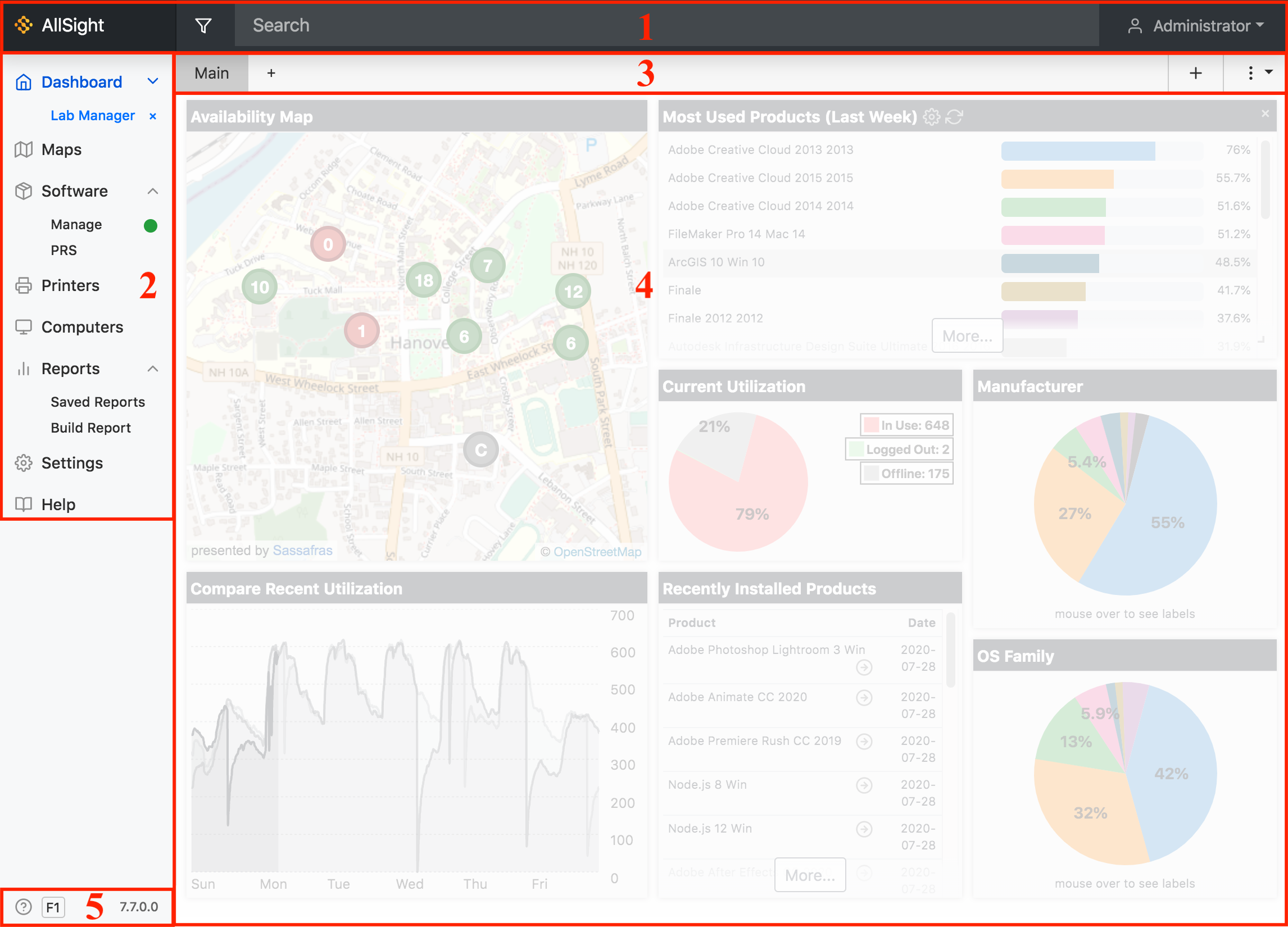Remove Lab Manager with the x icon
This screenshot has height=927, width=1288.
(x=153, y=116)
